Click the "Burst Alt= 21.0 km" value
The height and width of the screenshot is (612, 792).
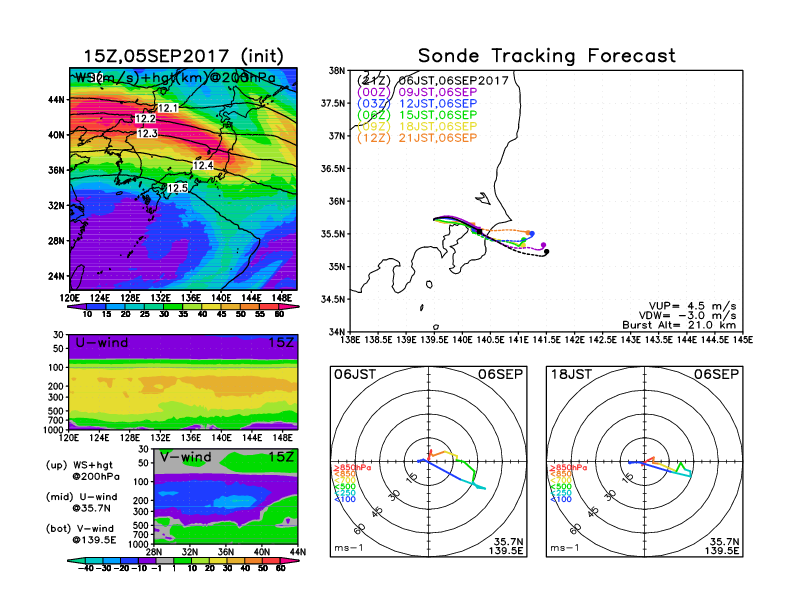(679, 325)
